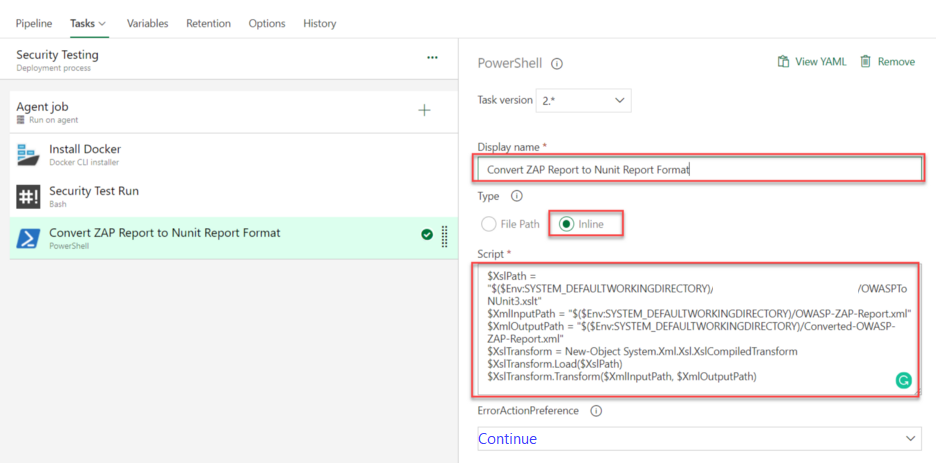Image resolution: width=936 pixels, height=463 pixels.
Task: Switch to the Variables tab
Action: pyautogui.click(x=147, y=23)
